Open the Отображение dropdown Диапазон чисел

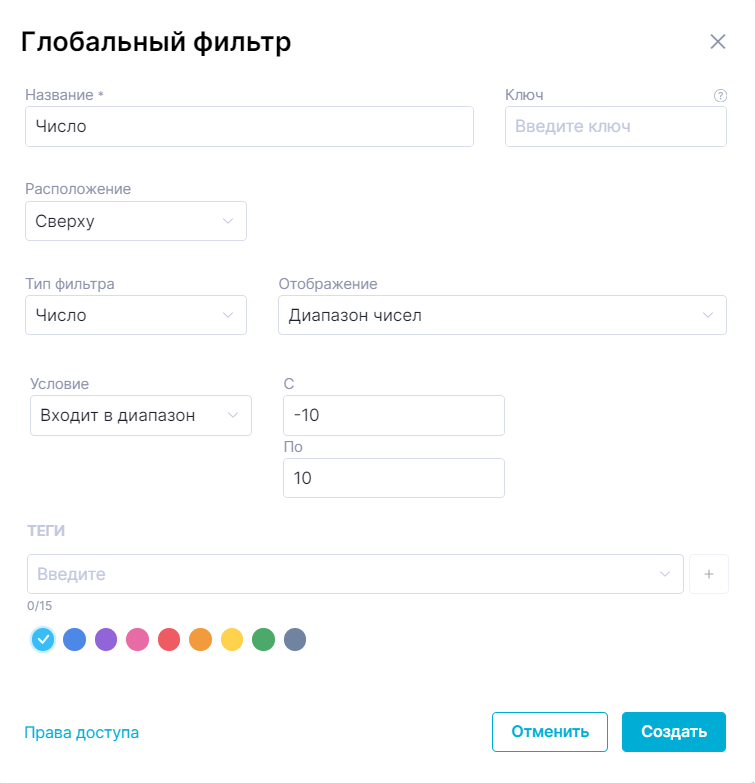pos(502,315)
